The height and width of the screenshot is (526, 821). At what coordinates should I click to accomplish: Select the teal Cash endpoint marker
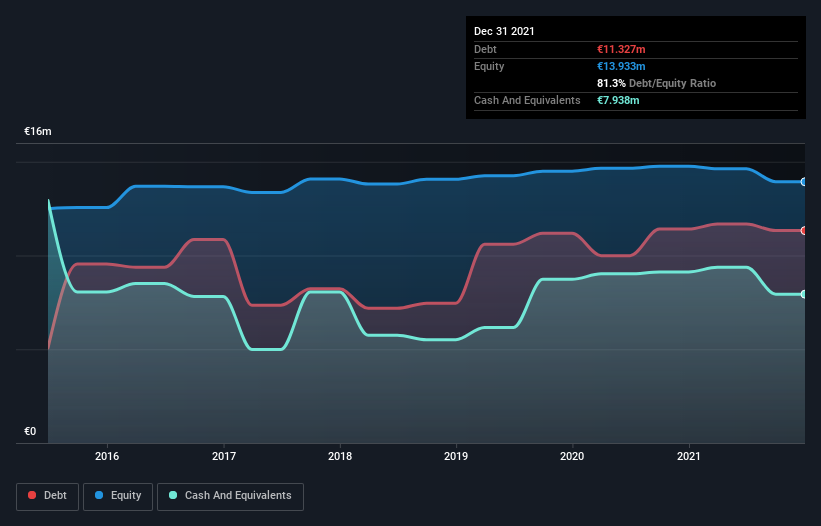(x=804, y=294)
